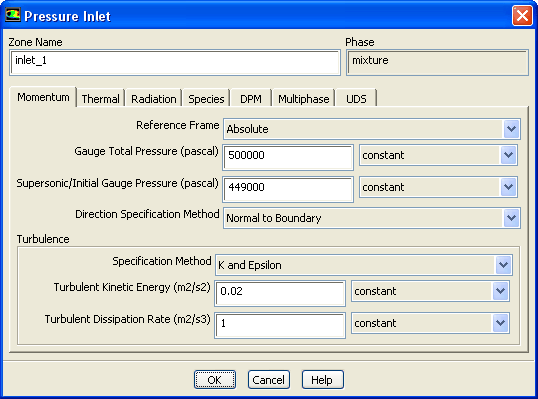Edit the Zone Name field inlet_1
Viewport: 538px width, 399px height.
pyautogui.click(x=175, y=62)
